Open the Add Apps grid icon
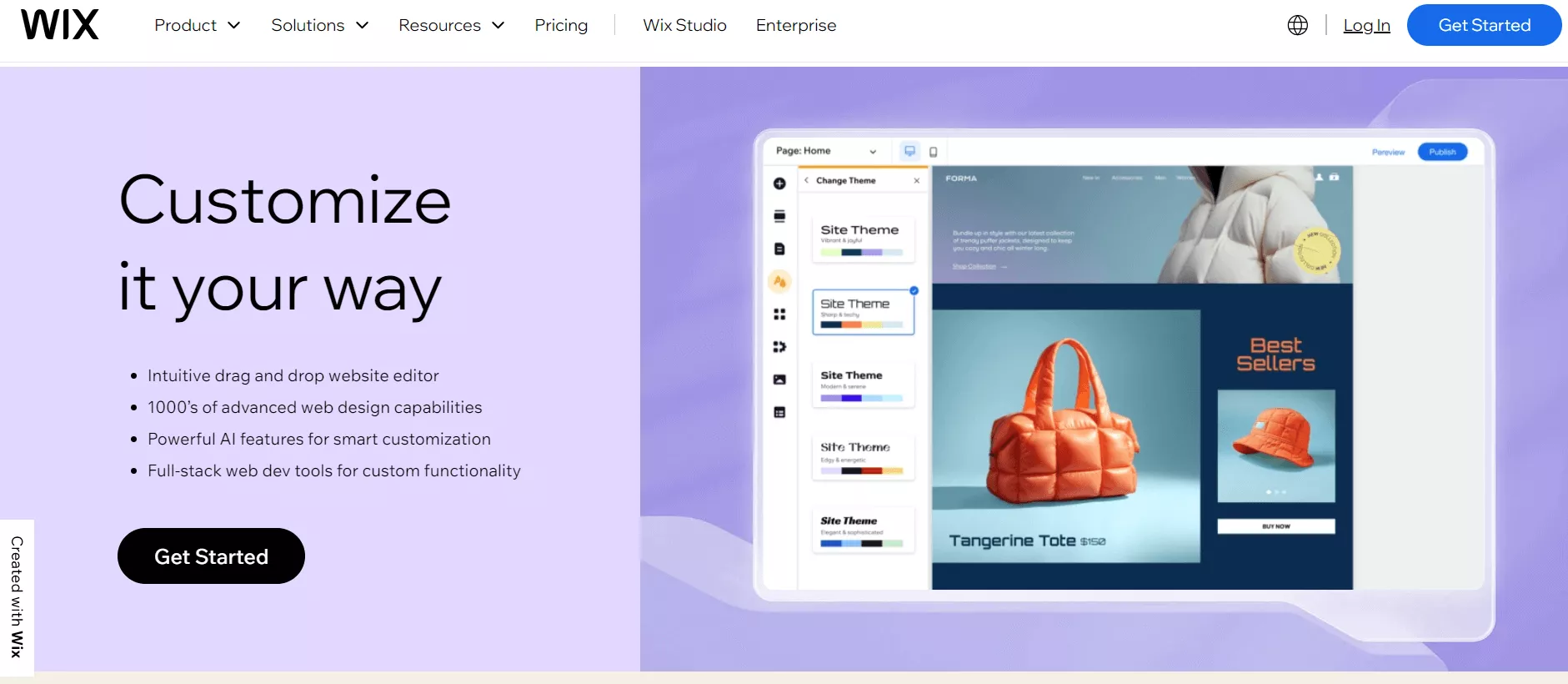Viewport: 1568px width, 684px height. [x=779, y=314]
